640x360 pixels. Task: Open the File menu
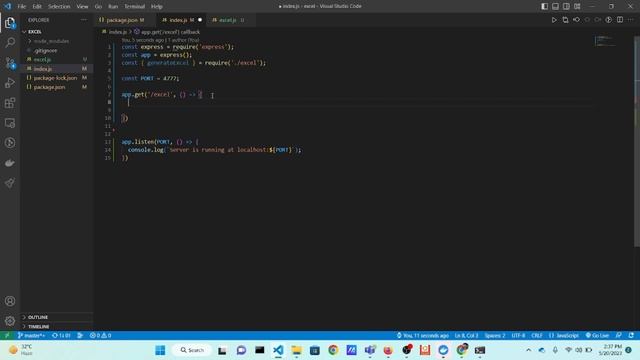pyautogui.click(x=22, y=7)
